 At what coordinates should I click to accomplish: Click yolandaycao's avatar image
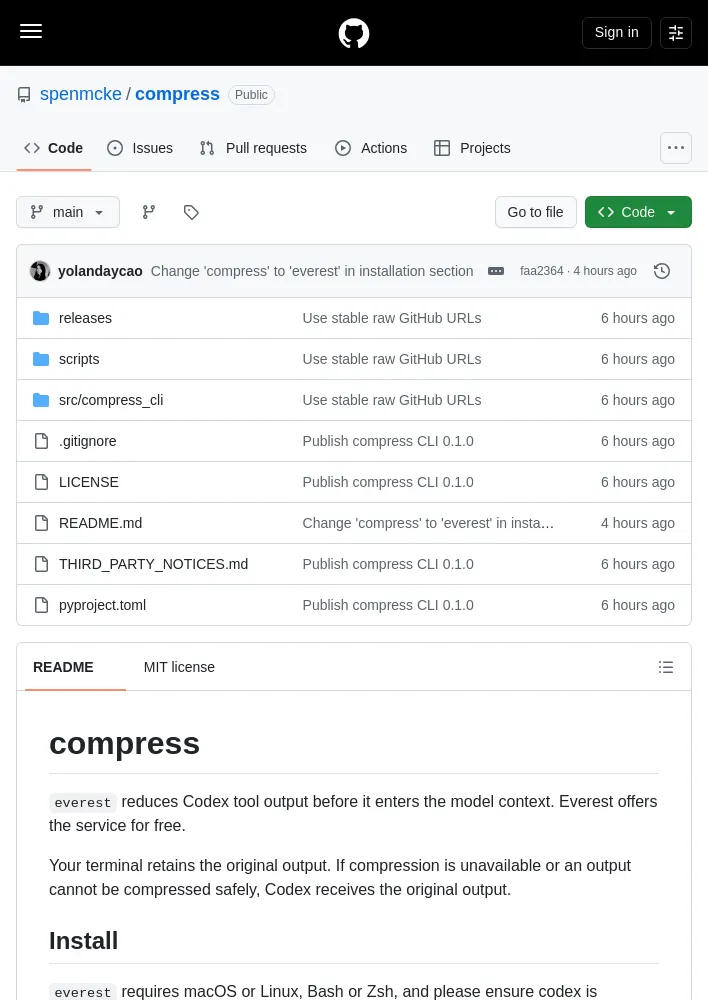click(x=40, y=271)
